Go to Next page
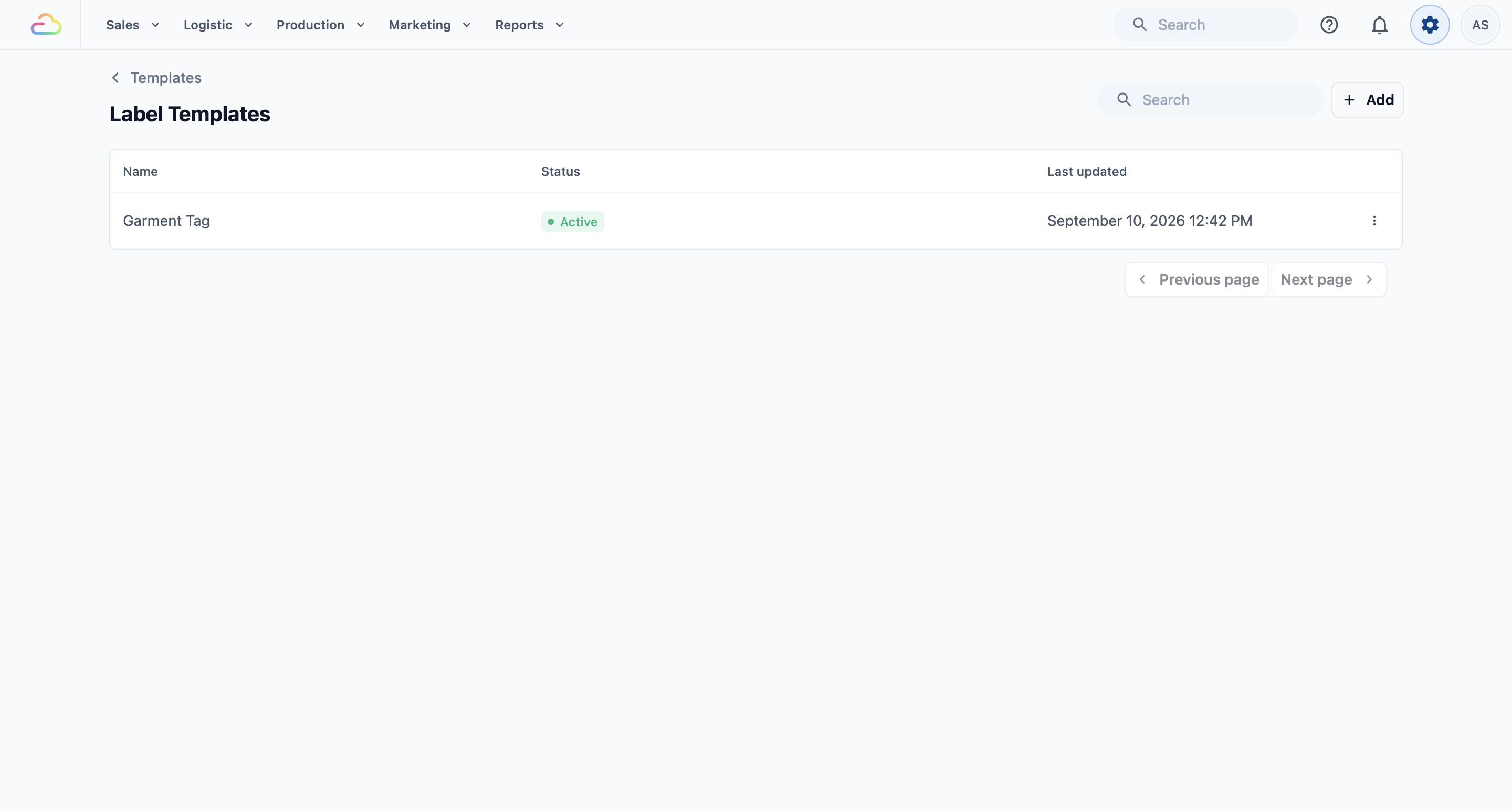Viewport: 1512px width, 811px height. click(x=1328, y=279)
